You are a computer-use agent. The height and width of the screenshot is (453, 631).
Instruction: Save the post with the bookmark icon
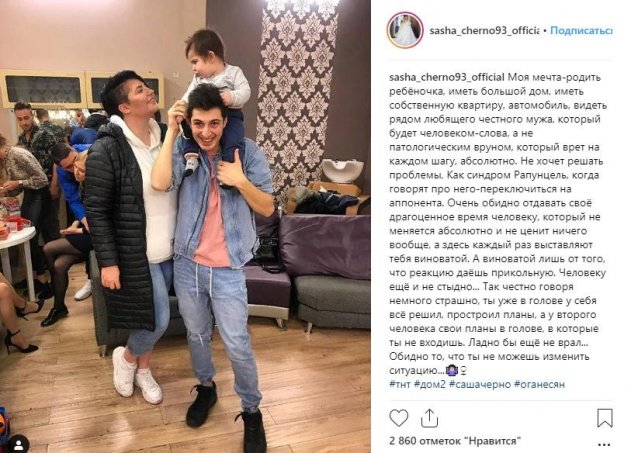click(x=605, y=418)
